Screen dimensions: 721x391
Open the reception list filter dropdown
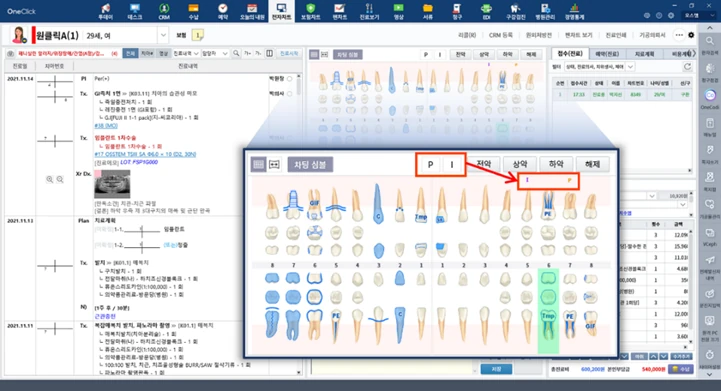click(630, 67)
